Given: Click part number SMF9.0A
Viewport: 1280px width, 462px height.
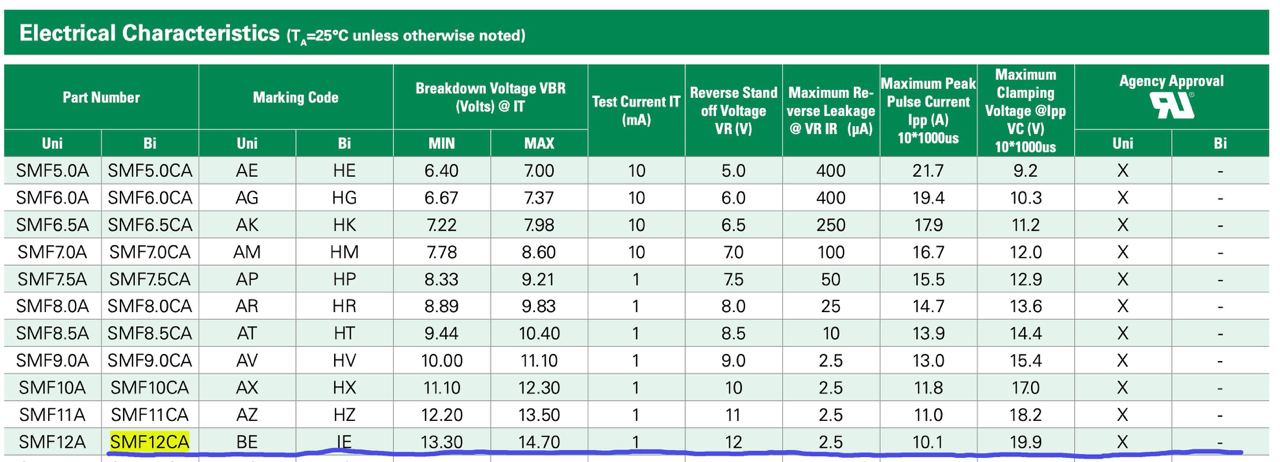Looking at the screenshot, I should pyautogui.click(x=52, y=360).
